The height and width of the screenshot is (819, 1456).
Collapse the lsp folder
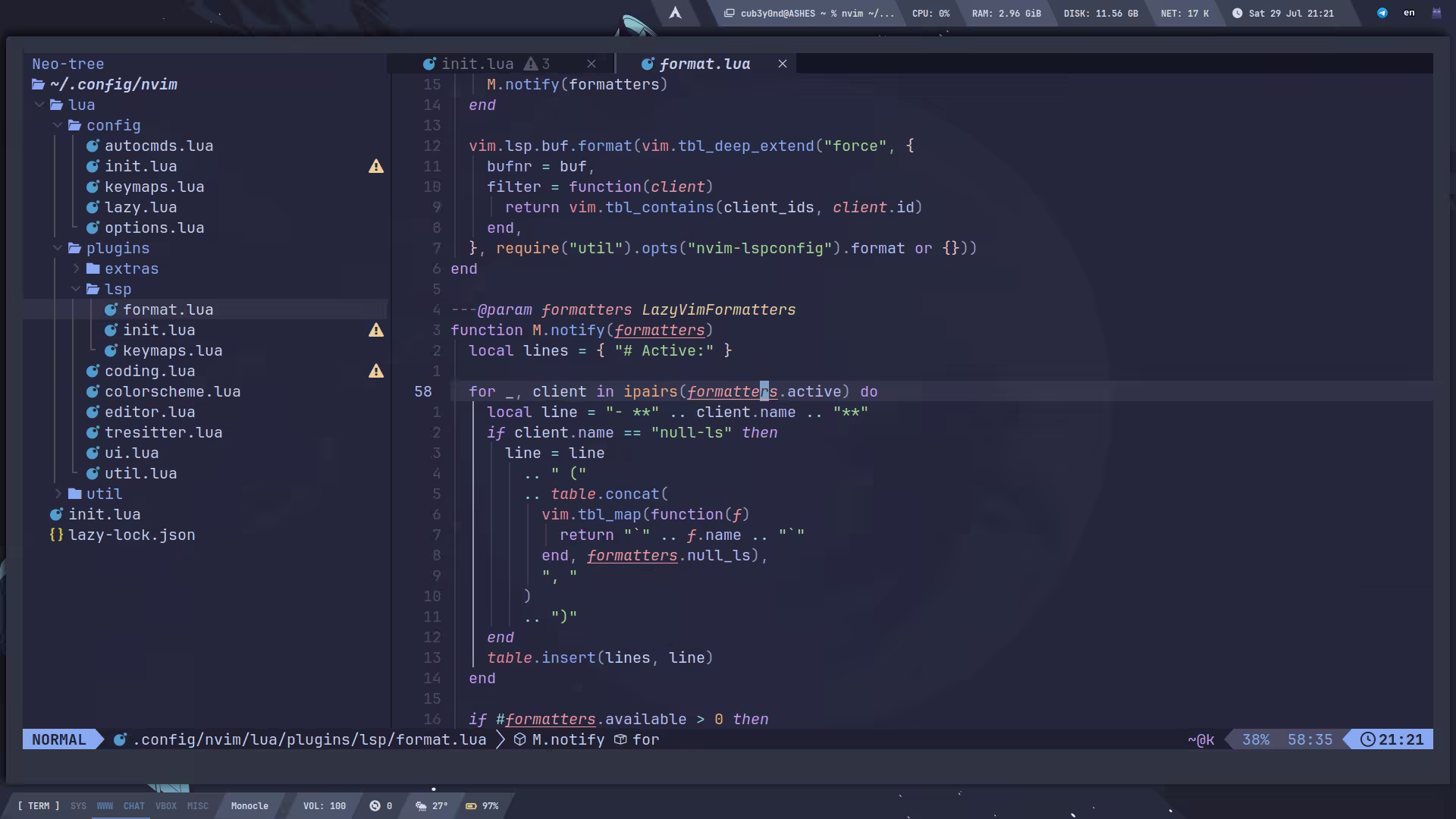[x=76, y=289]
